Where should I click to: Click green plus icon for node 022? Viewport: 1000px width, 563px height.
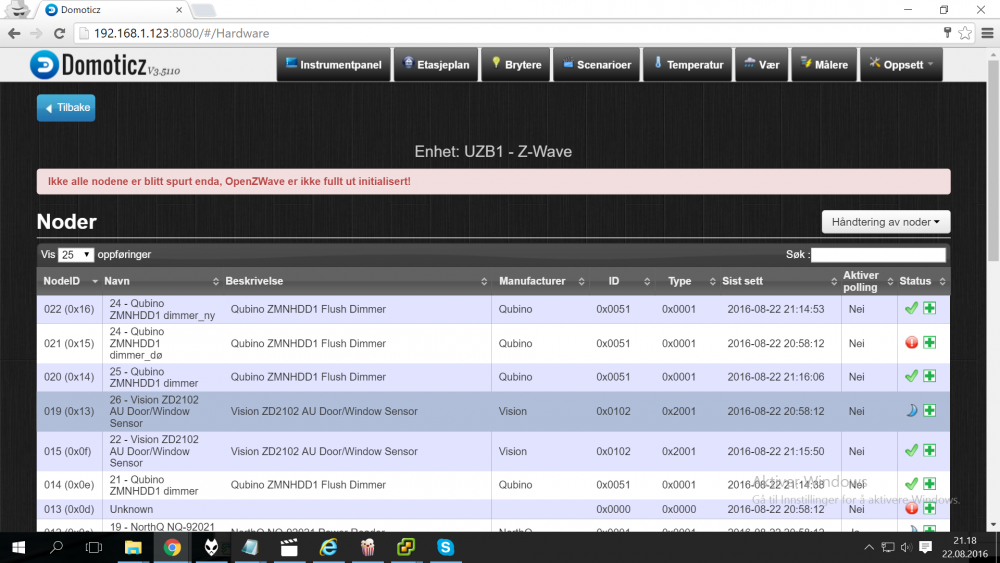coord(929,309)
